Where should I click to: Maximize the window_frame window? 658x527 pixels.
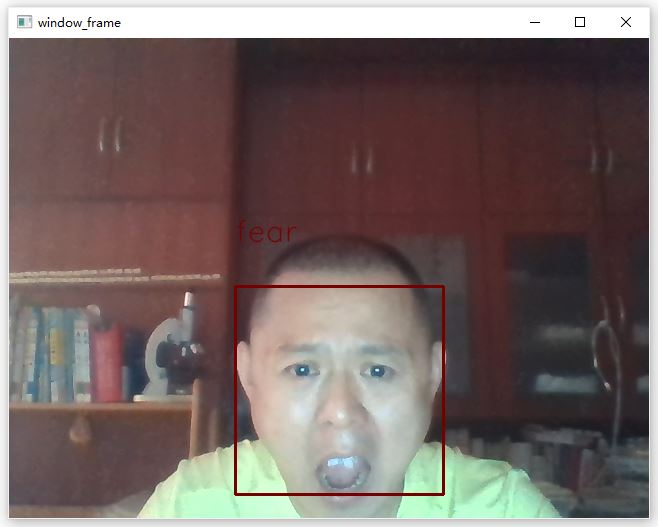click(x=580, y=22)
